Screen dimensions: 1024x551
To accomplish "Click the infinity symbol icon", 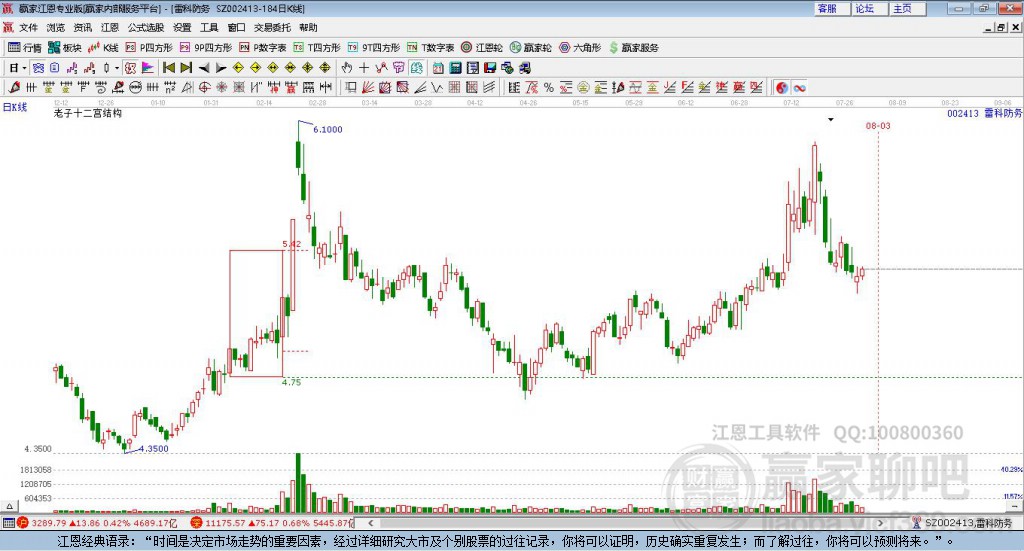I will coord(799,87).
